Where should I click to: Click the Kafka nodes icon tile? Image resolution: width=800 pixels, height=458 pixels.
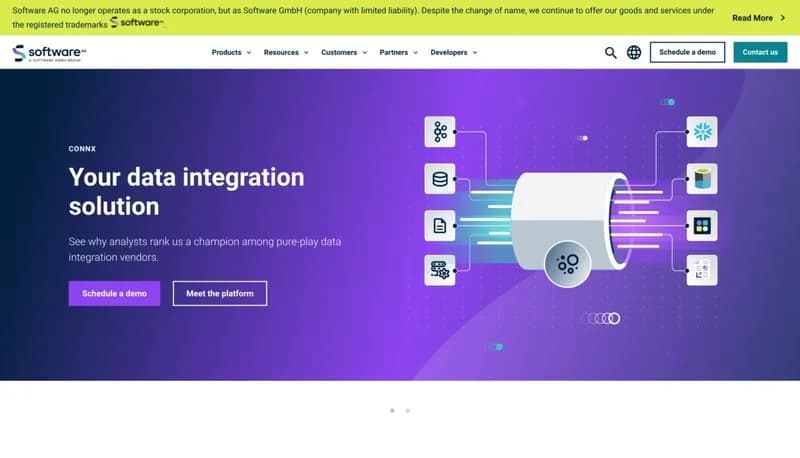[x=440, y=132]
